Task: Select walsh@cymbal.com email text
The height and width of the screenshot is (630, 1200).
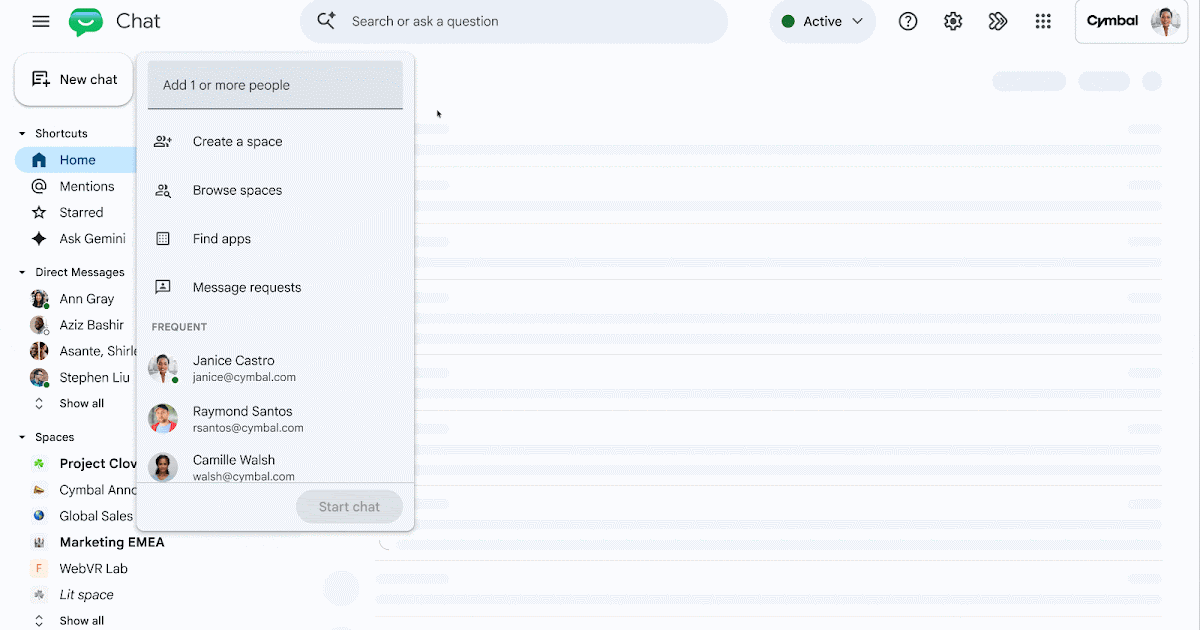Action: coord(244,477)
